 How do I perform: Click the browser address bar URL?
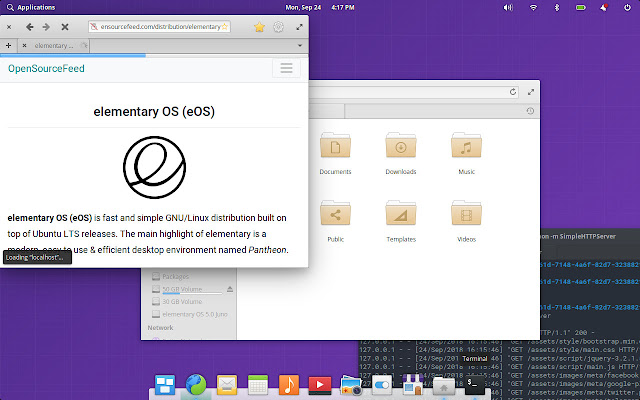[160, 27]
